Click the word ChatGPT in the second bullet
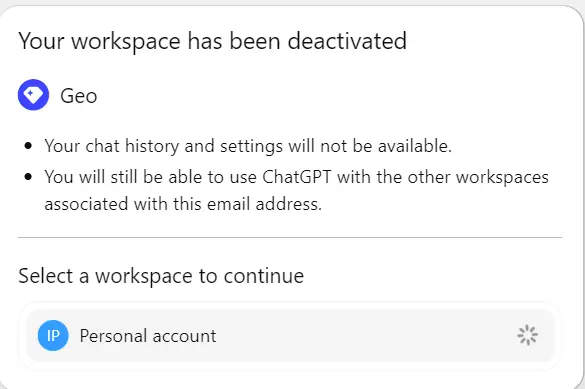Image resolution: width=585 pixels, height=389 pixels. 297,177
